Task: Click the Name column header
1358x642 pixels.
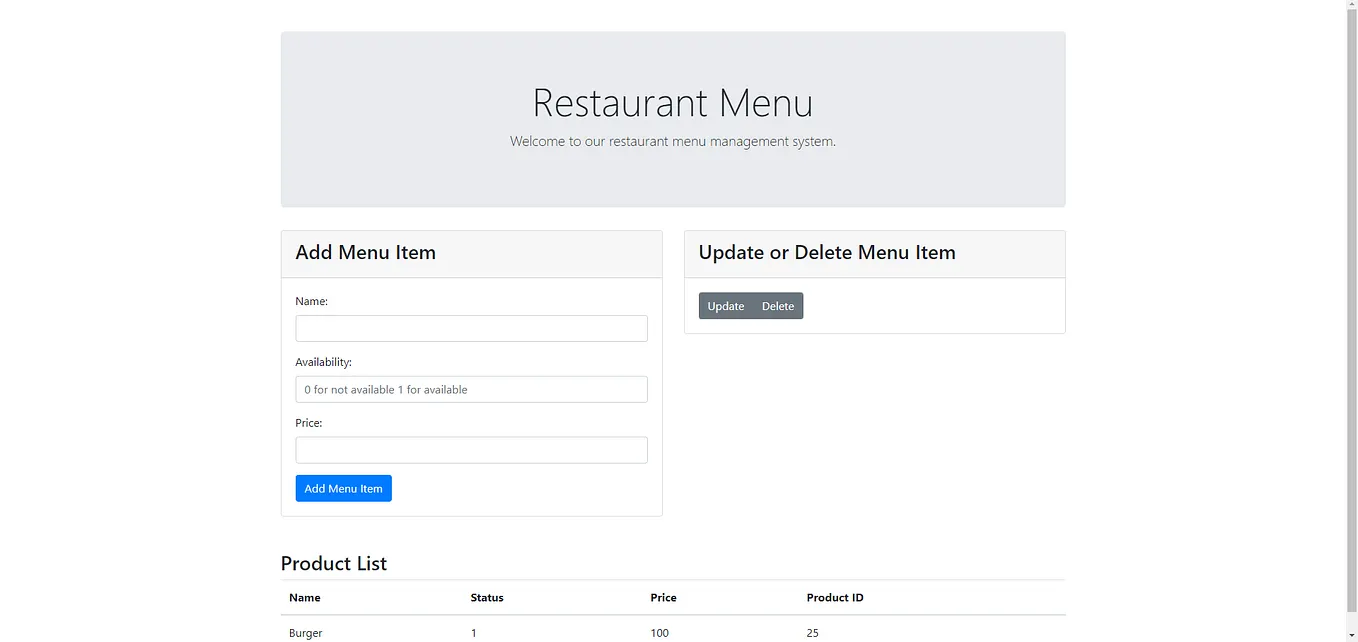Action: [304, 597]
